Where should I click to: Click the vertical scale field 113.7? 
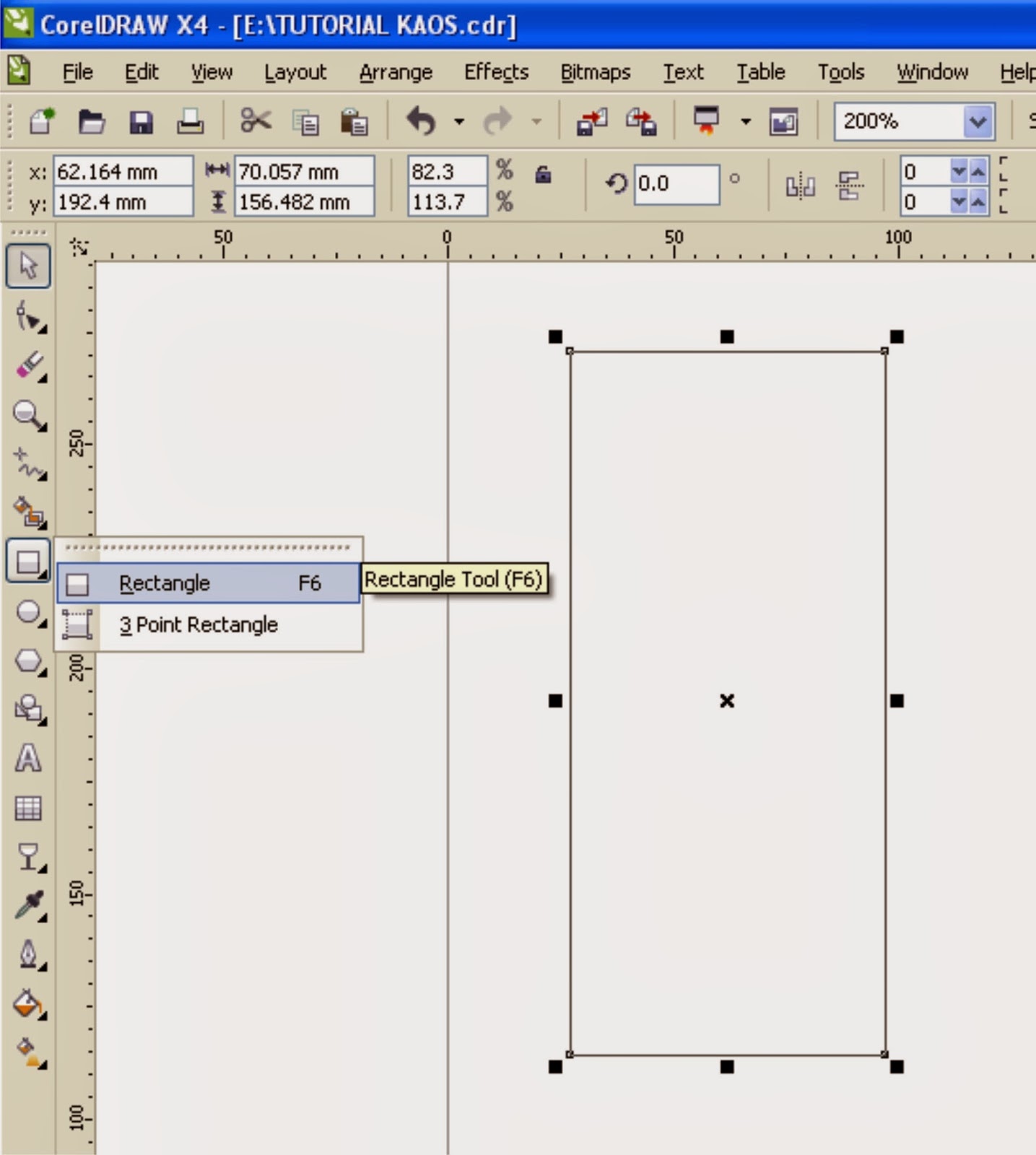pos(447,202)
